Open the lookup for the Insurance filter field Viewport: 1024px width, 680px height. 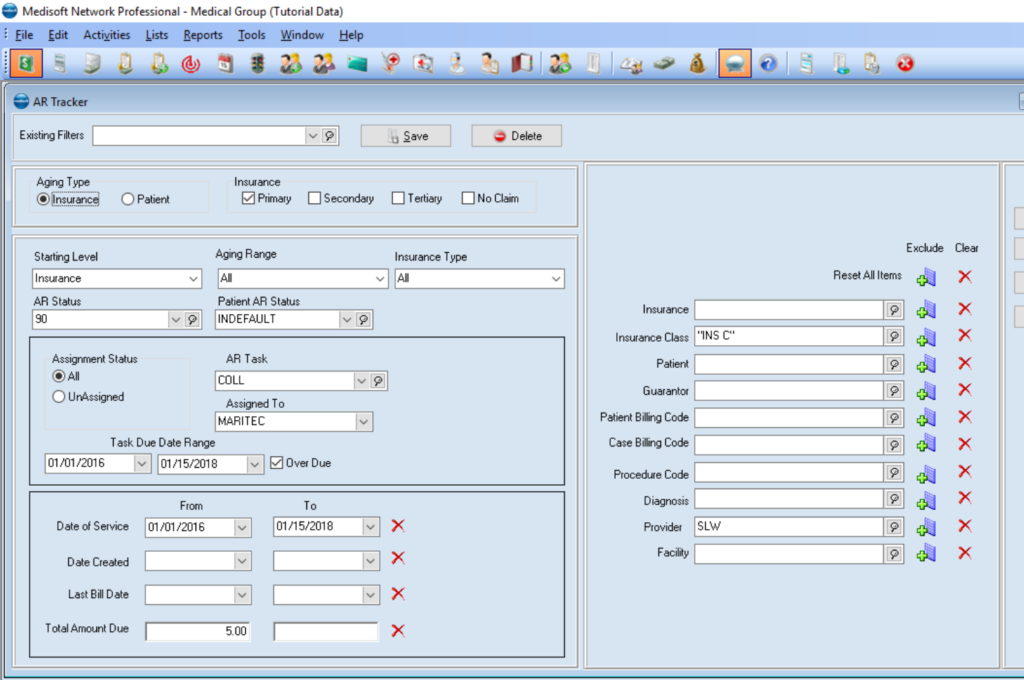(894, 310)
